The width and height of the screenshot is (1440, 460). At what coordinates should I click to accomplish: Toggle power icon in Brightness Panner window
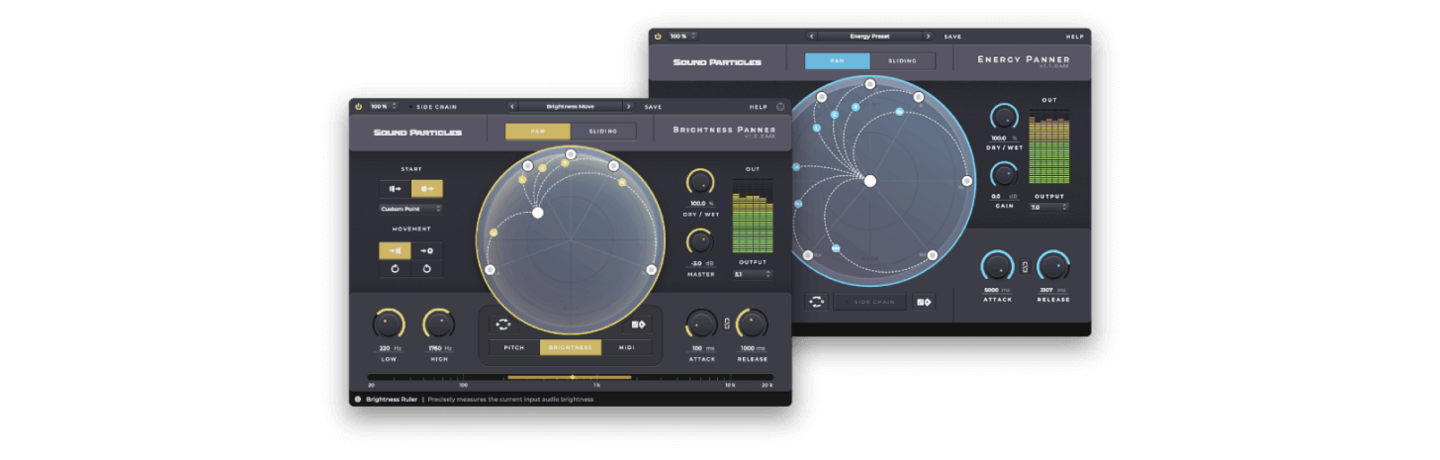(358, 106)
